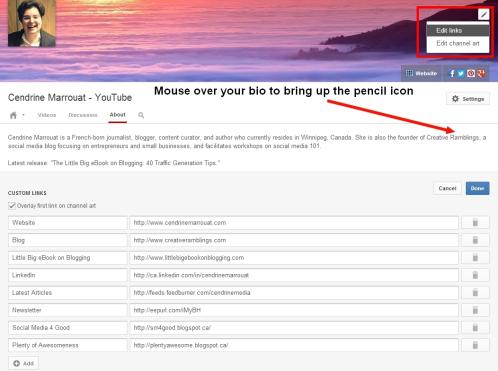498x371 pixels.
Task: Click the Latest release line in bio
Action: coord(114,163)
